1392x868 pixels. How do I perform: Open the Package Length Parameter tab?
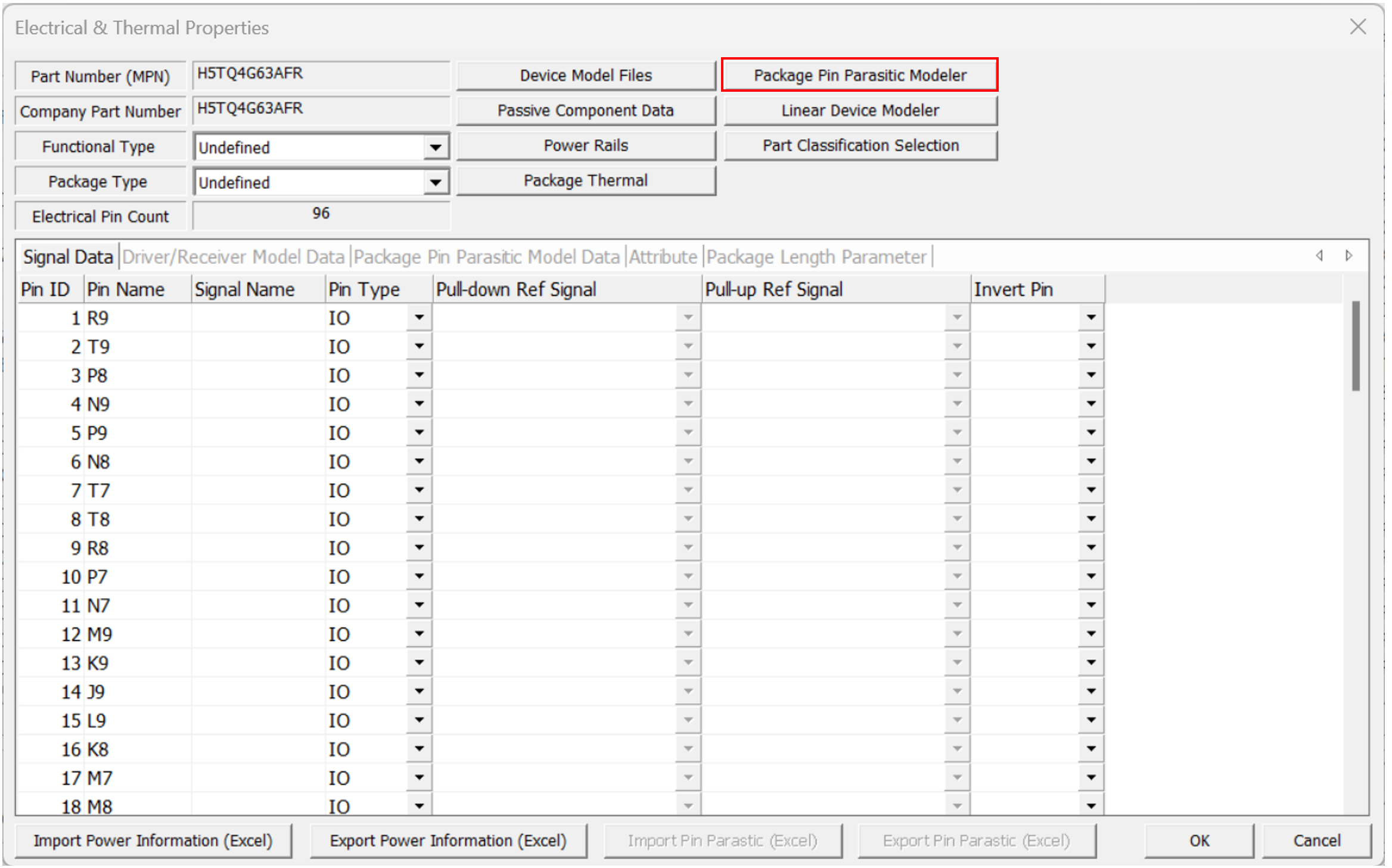tap(816, 257)
